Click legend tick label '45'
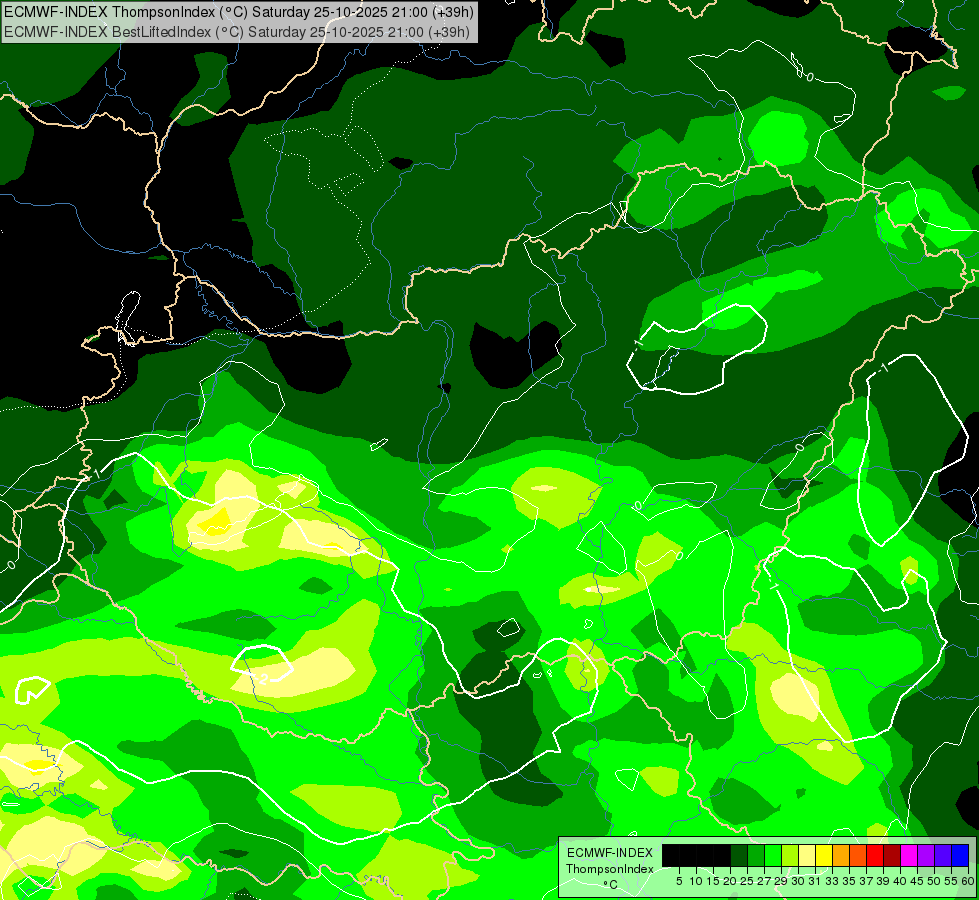 point(918,881)
